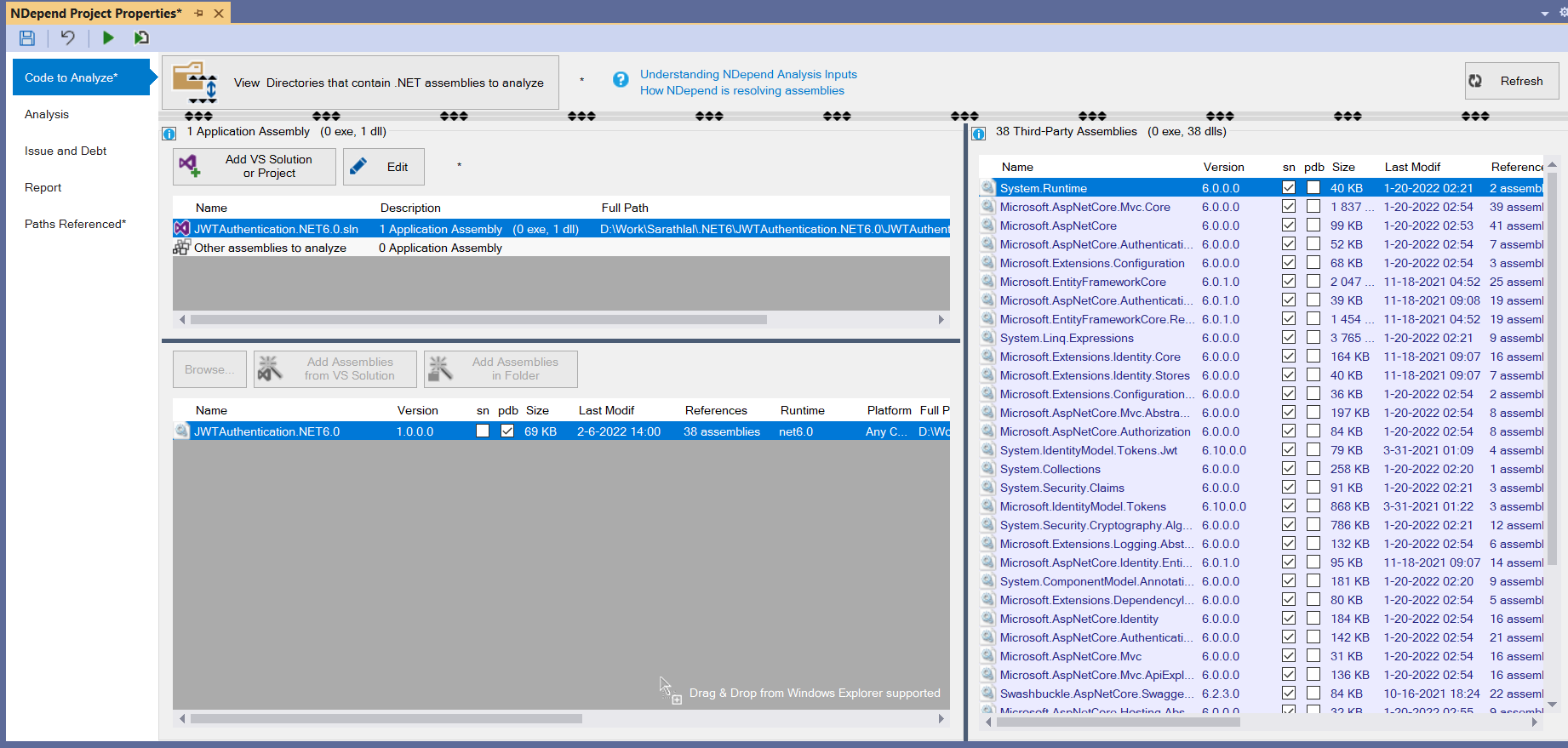Toggle pdb checkbox for System.Runtime
The height and width of the screenshot is (748, 1568).
click(x=1313, y=187)
